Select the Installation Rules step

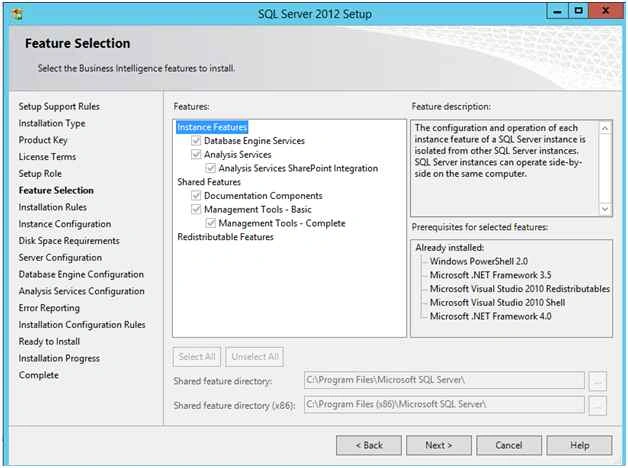point(52,207)
